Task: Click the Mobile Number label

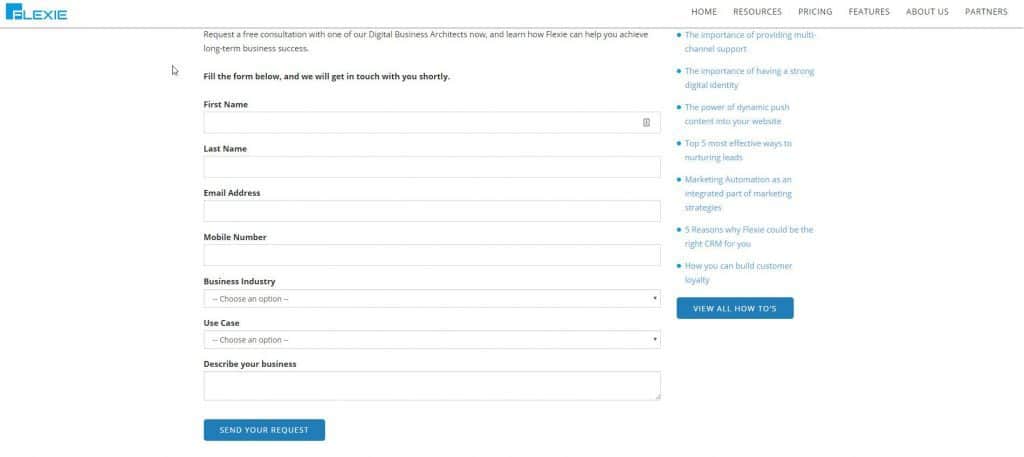Action: [235, 238]
